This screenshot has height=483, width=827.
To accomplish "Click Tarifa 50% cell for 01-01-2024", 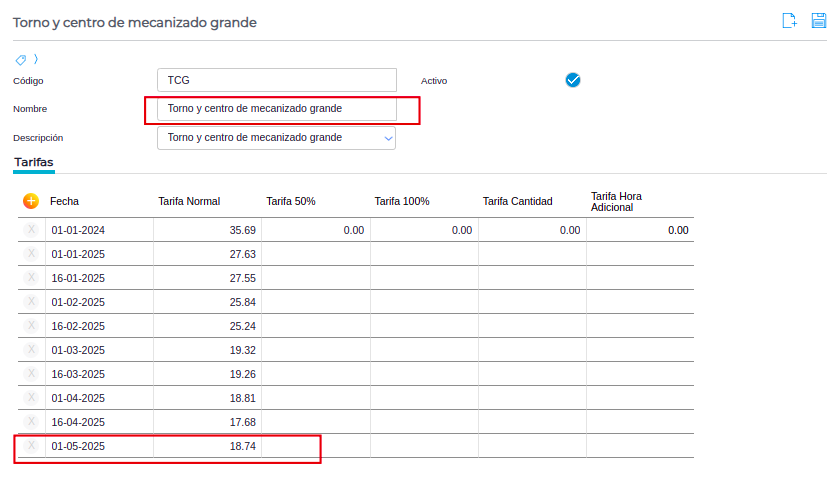I will [316, 230].
